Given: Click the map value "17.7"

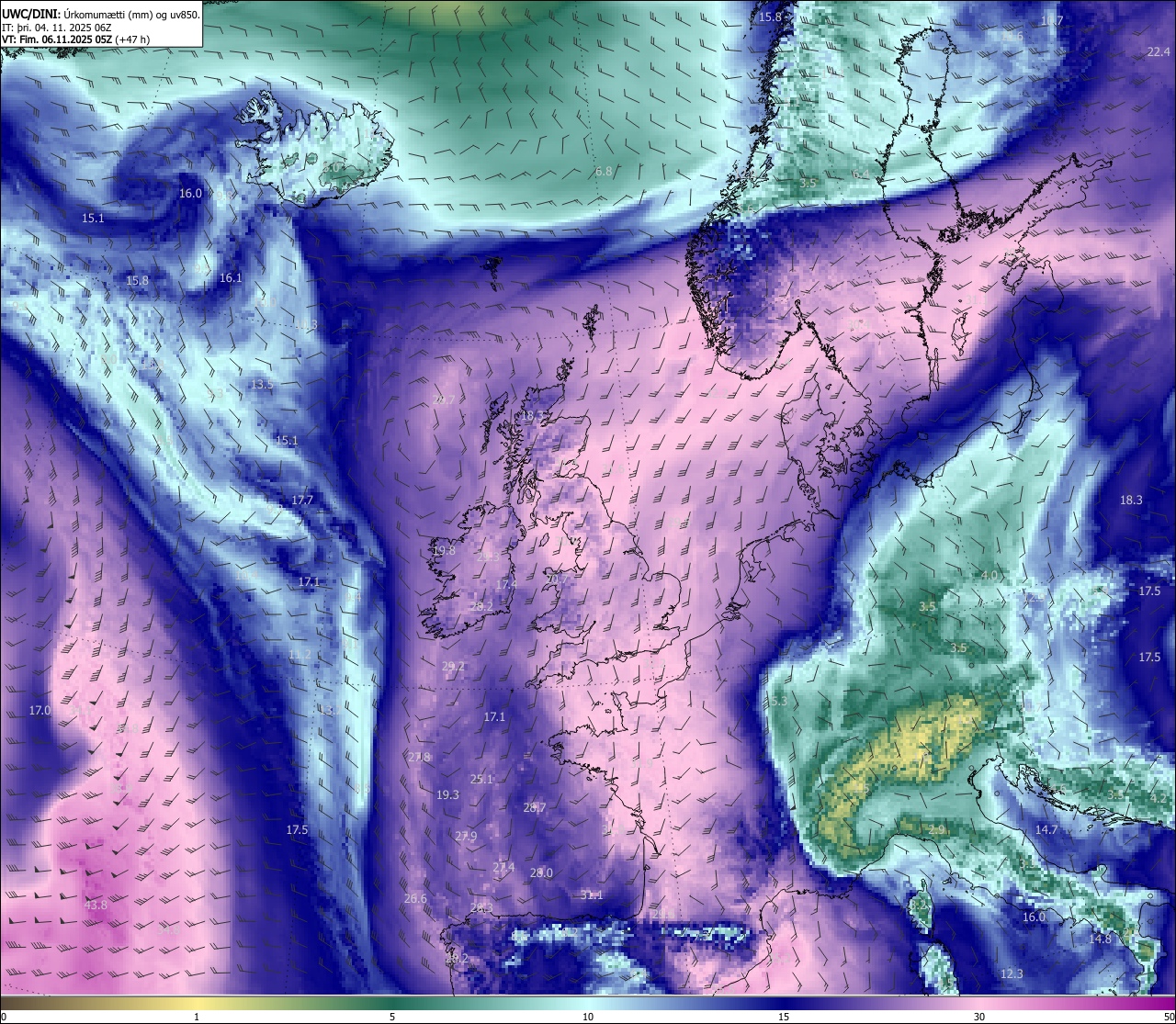Looking at the screenshot, I should click(x=302, y=500).
